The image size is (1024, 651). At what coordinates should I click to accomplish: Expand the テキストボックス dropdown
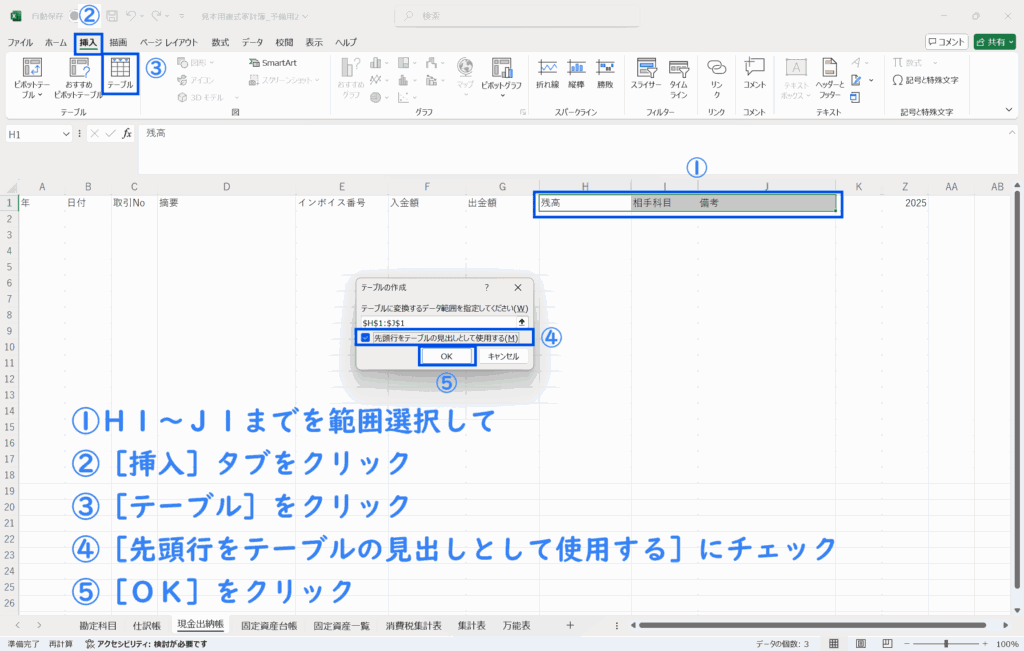tap(808, 95)
